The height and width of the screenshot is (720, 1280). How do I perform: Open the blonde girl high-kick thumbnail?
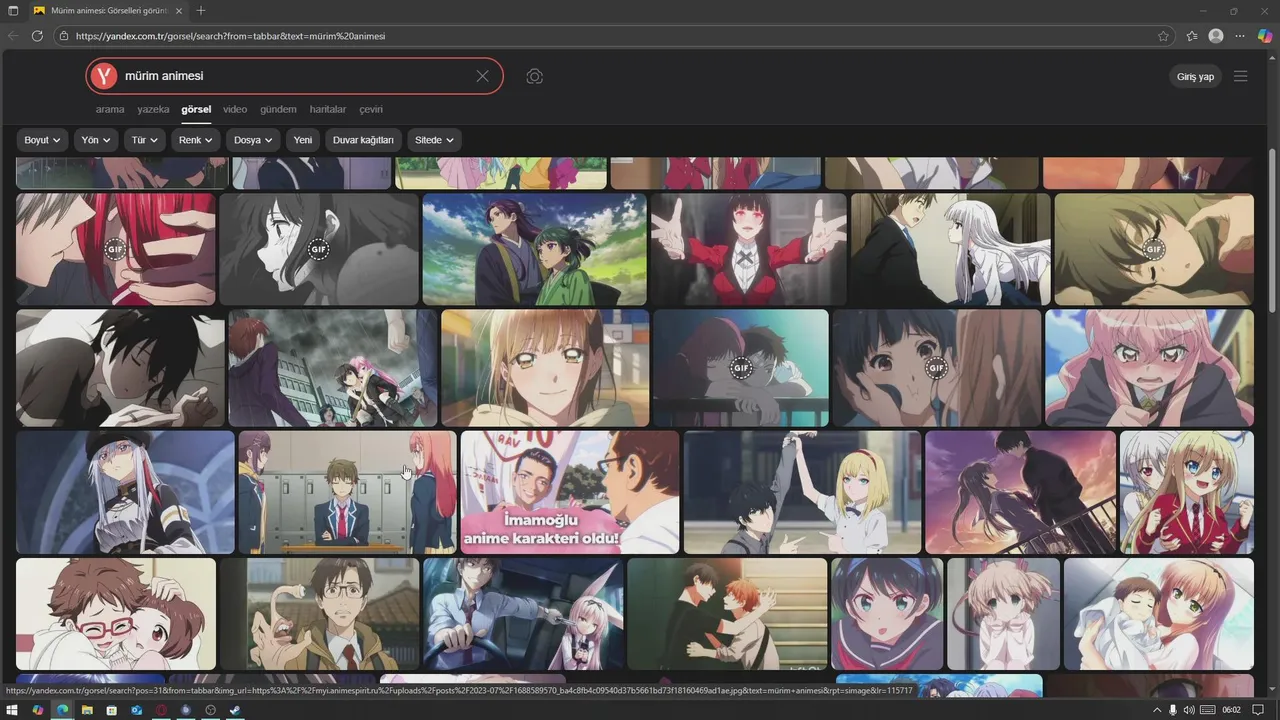tap(802, 492)
